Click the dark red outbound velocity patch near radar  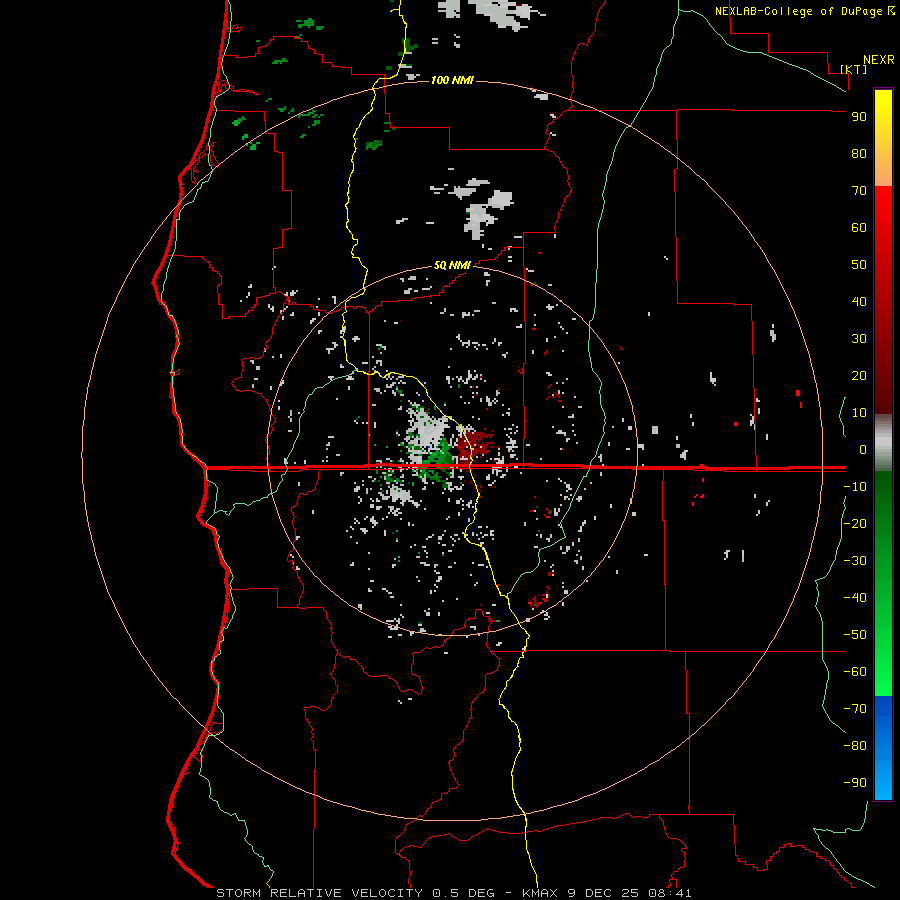pyautogui.click(x=474, y=444)
